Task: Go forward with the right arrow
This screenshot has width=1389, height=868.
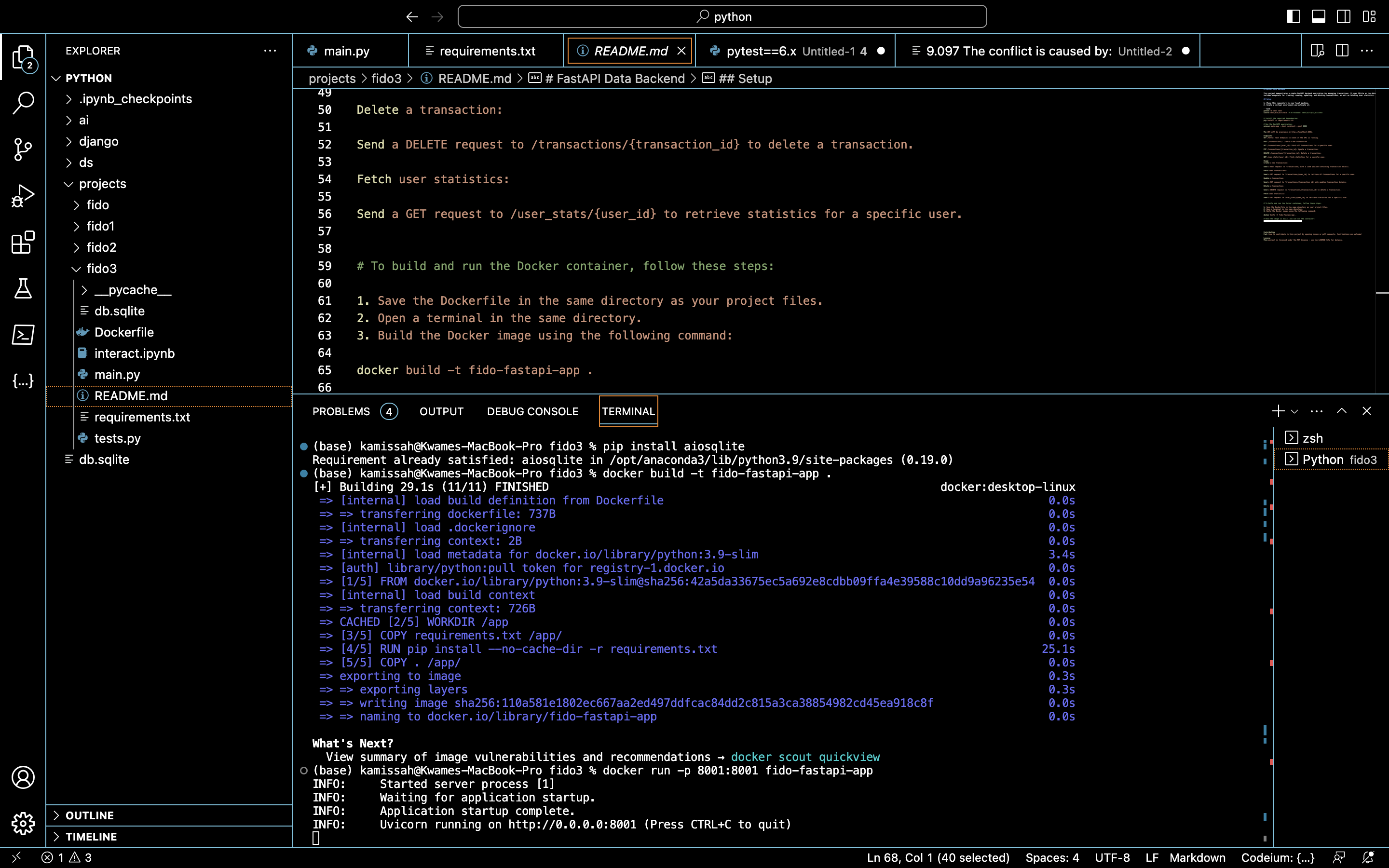Action: (437, 17)
